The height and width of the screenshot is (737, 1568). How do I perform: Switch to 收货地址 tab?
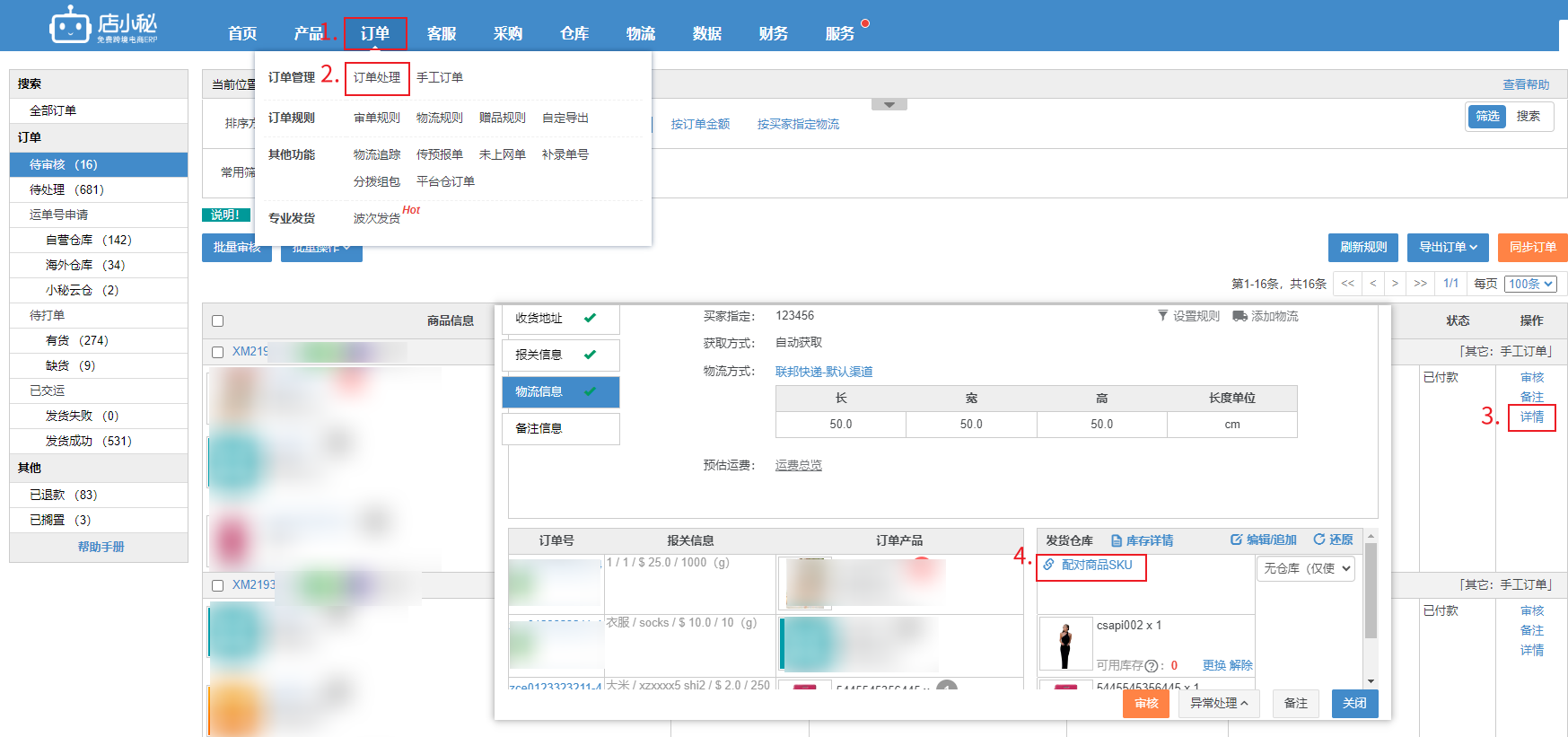pyautogui.click(x=561, y=319)
